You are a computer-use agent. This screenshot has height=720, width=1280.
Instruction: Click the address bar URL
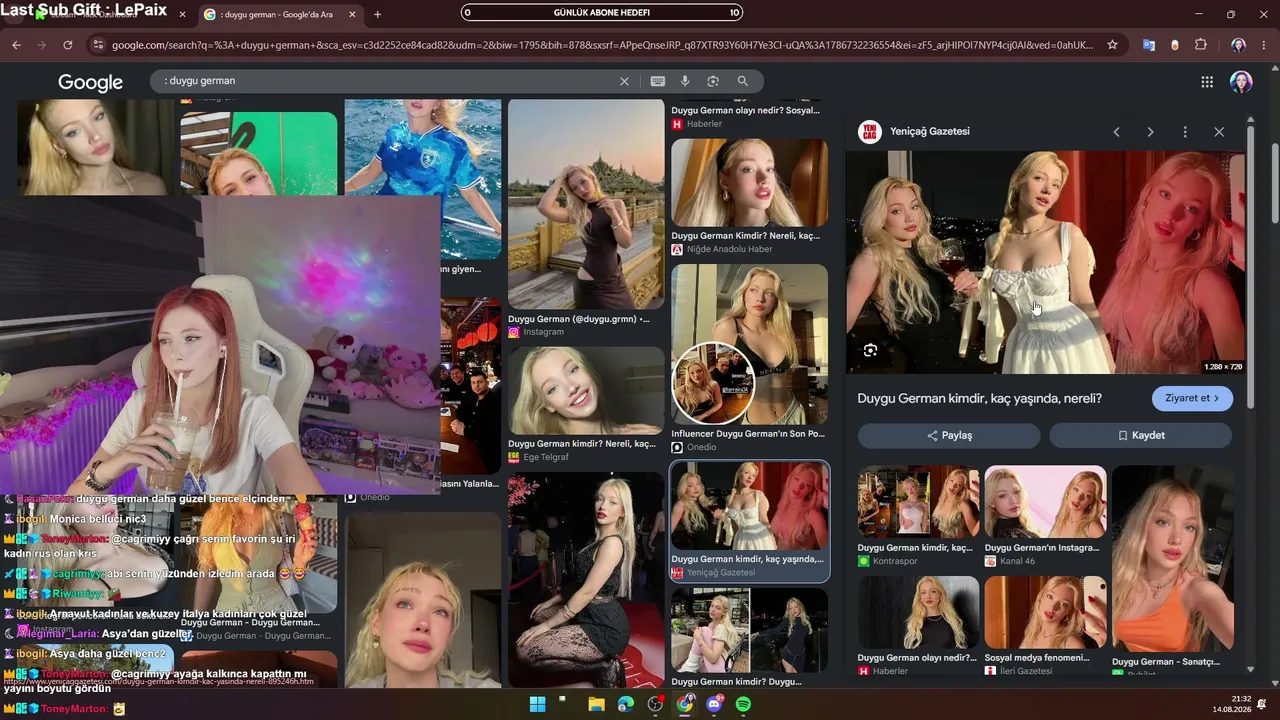coord(600,45)
